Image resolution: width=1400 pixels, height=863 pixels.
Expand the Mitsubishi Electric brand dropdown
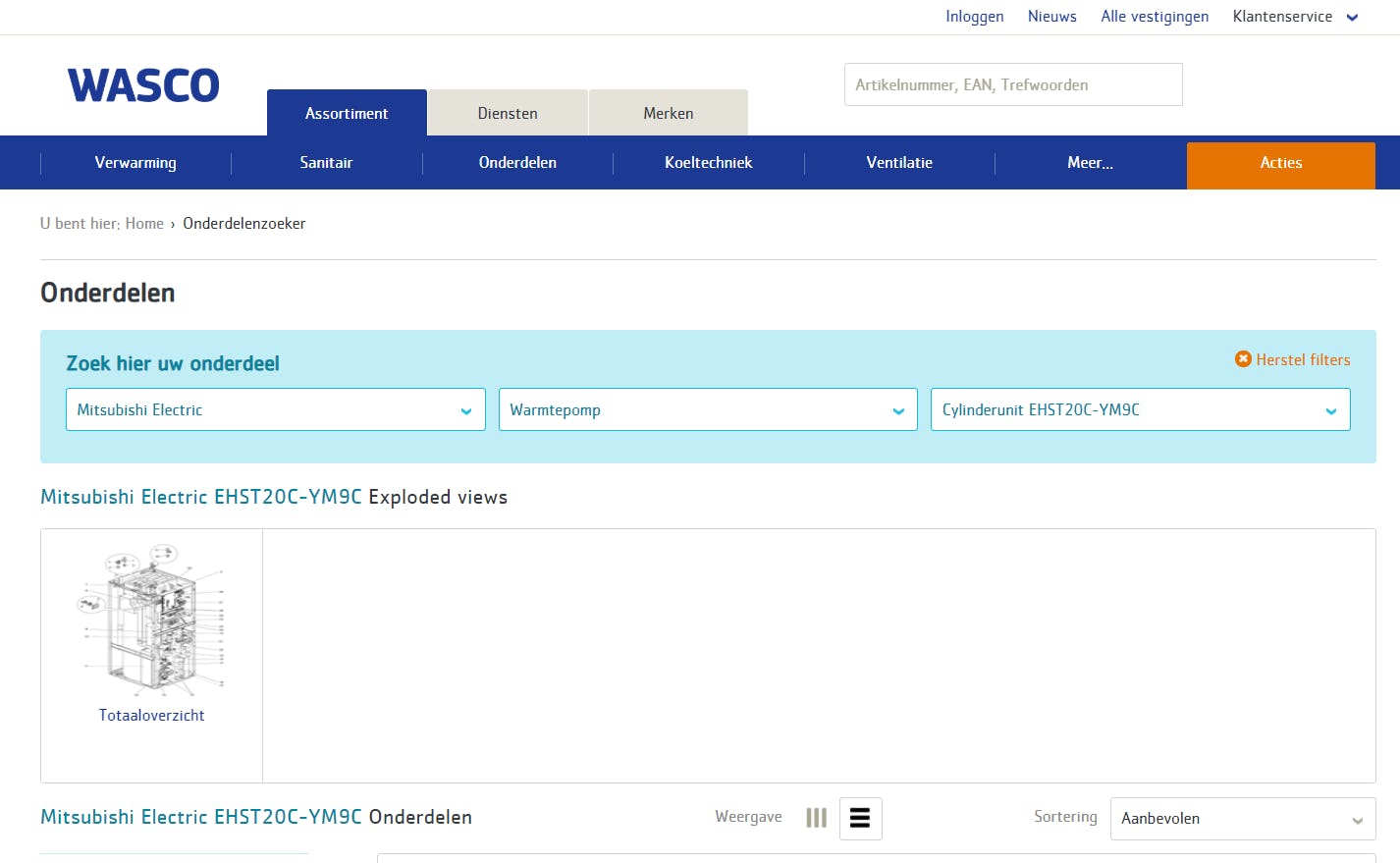(x=275, y=409)
